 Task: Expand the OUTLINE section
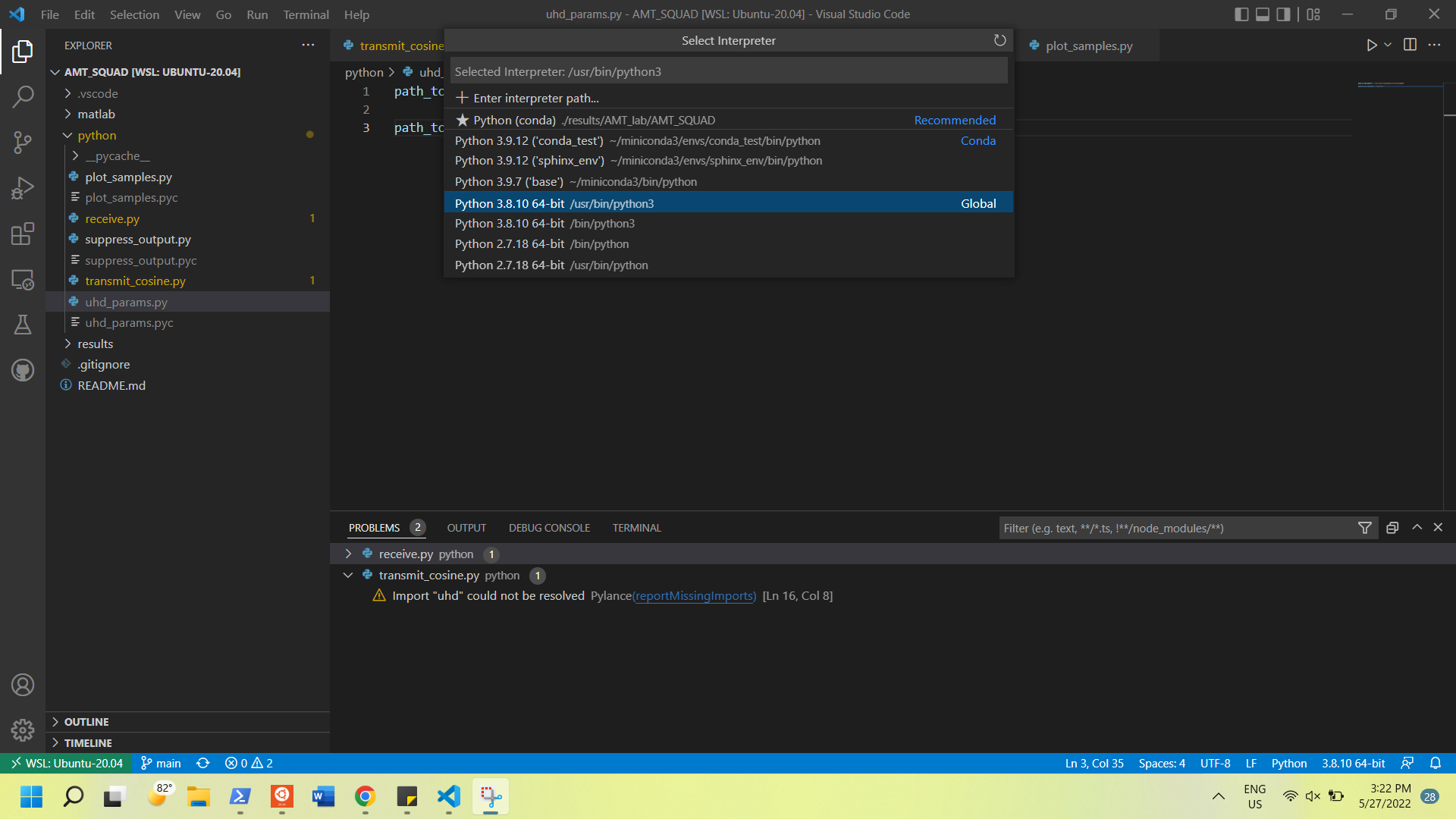[x=86, y=722]
